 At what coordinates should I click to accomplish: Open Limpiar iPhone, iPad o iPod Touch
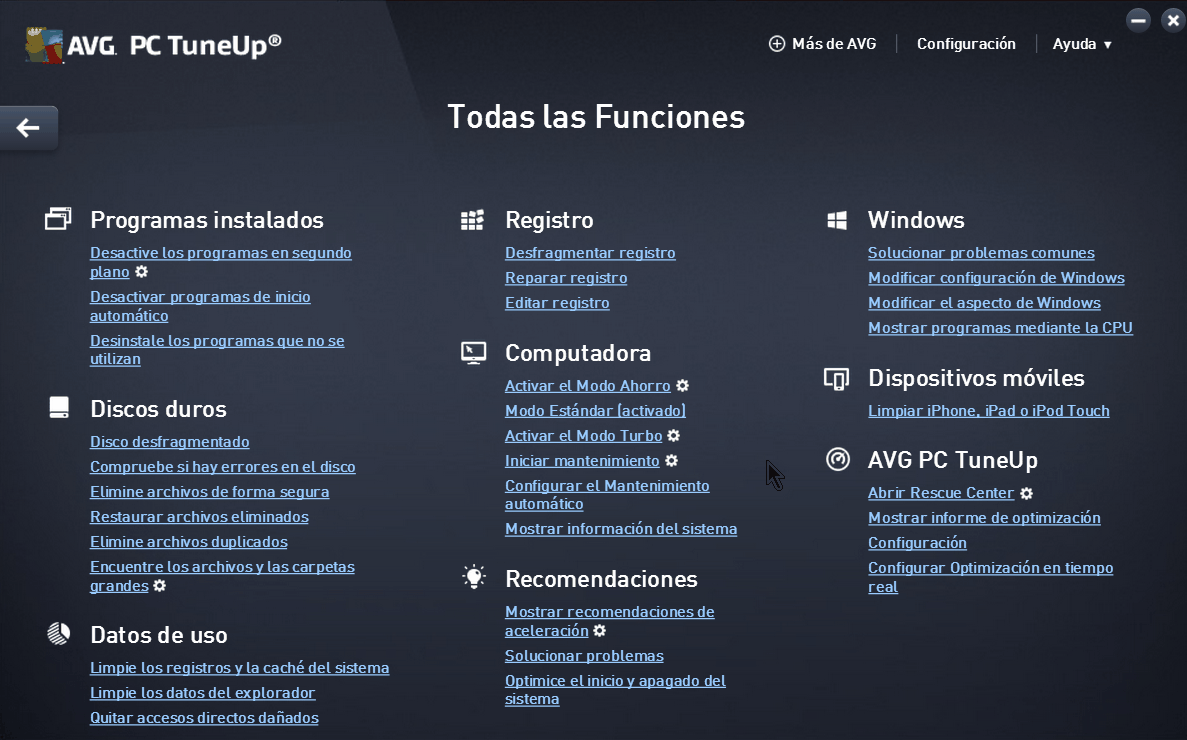coord(989,410)
